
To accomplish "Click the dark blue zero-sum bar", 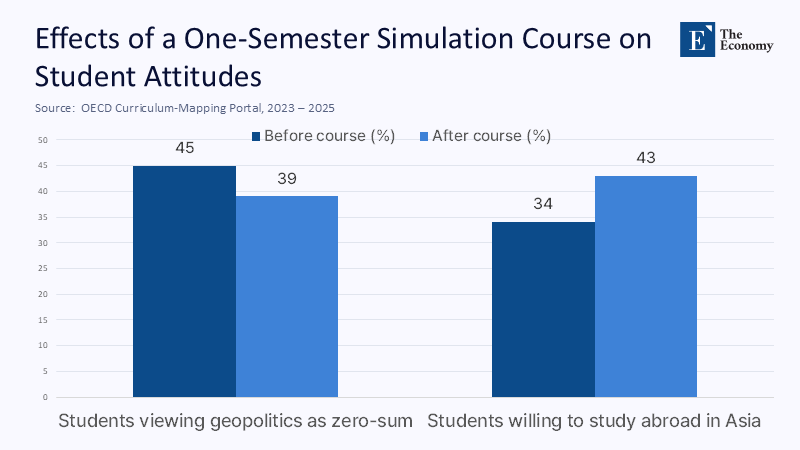I will [184, 281].
